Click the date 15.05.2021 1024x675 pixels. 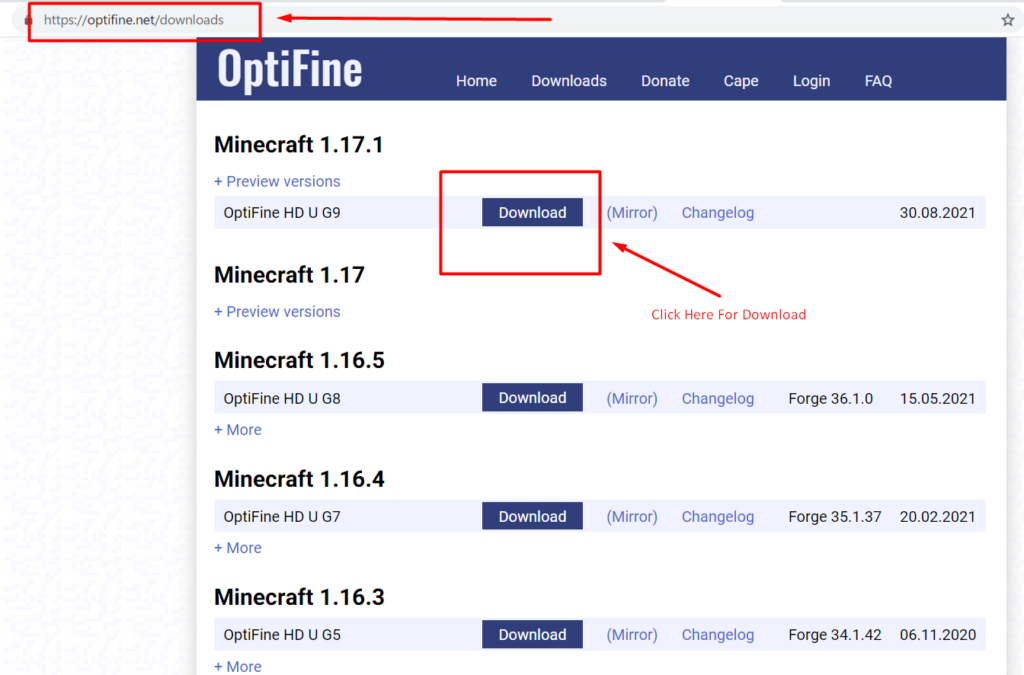[937, 399]
